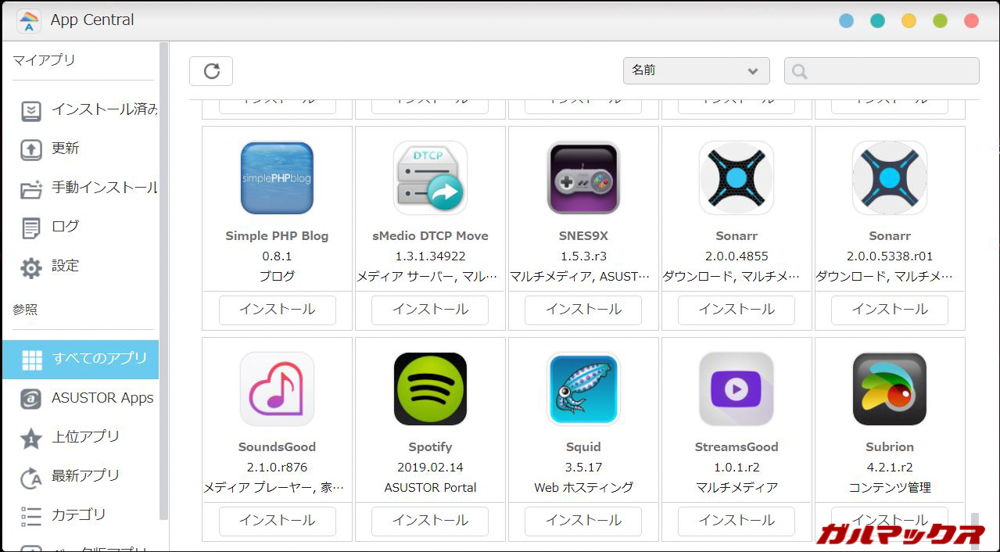Click the Simple PHP Blog icon

[x=277, y=178]
